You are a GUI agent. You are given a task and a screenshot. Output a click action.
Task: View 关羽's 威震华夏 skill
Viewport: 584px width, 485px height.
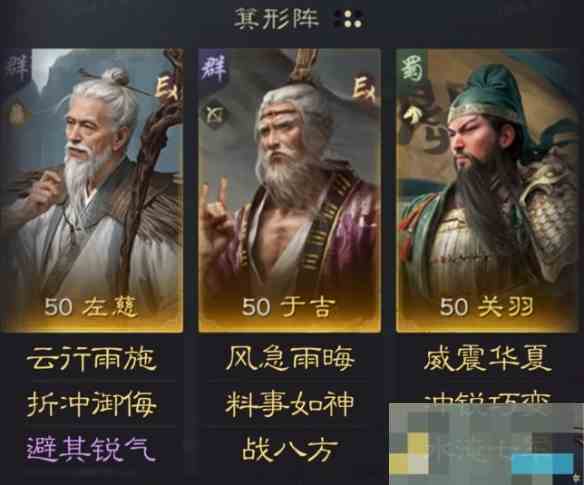487,358
